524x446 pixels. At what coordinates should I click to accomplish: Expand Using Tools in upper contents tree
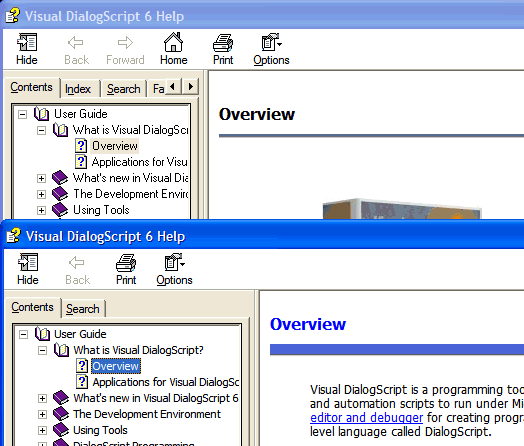click(41, 210)
